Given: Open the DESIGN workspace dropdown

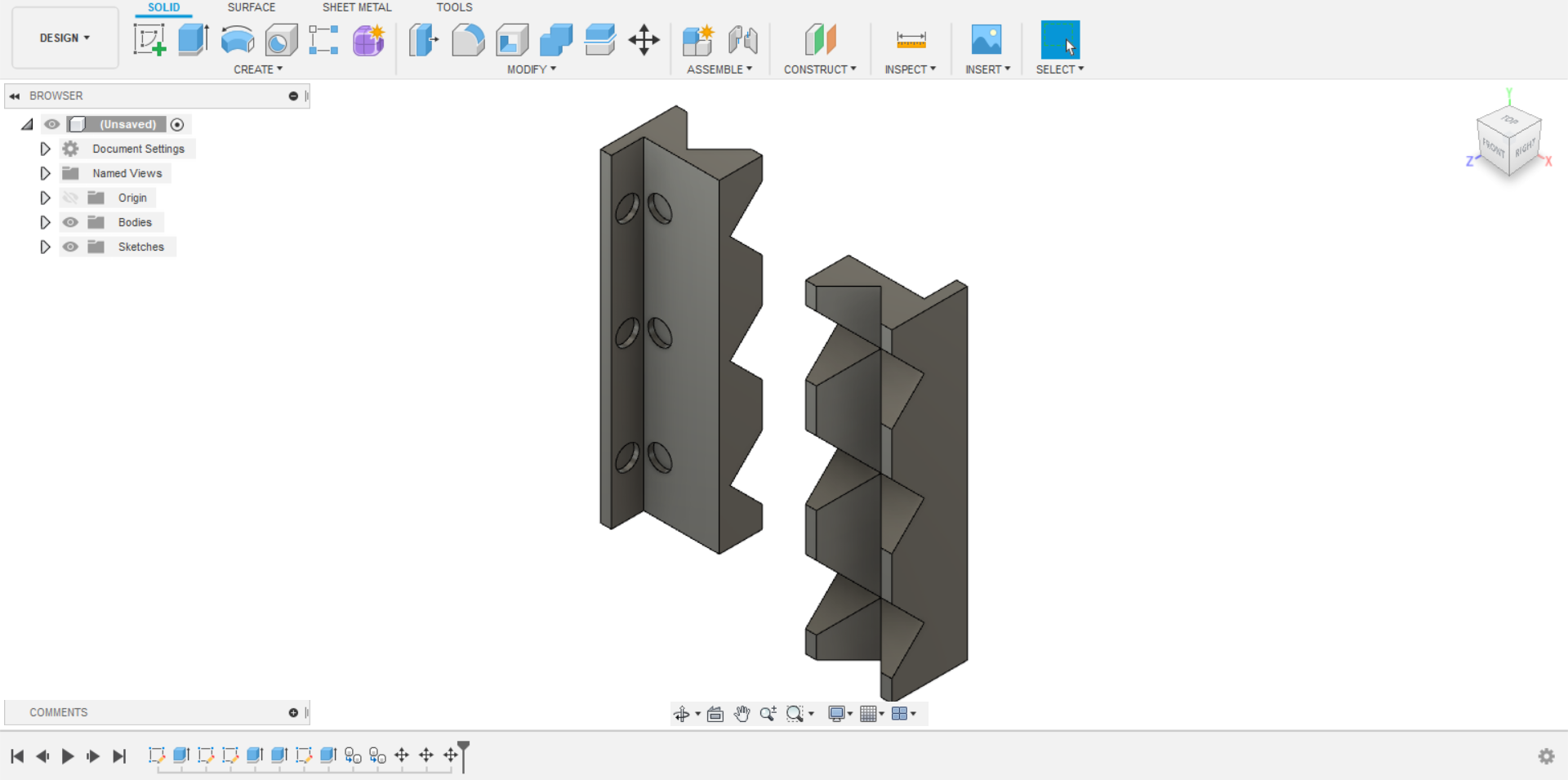Looking at the screenshot, I should coord(65,38).
